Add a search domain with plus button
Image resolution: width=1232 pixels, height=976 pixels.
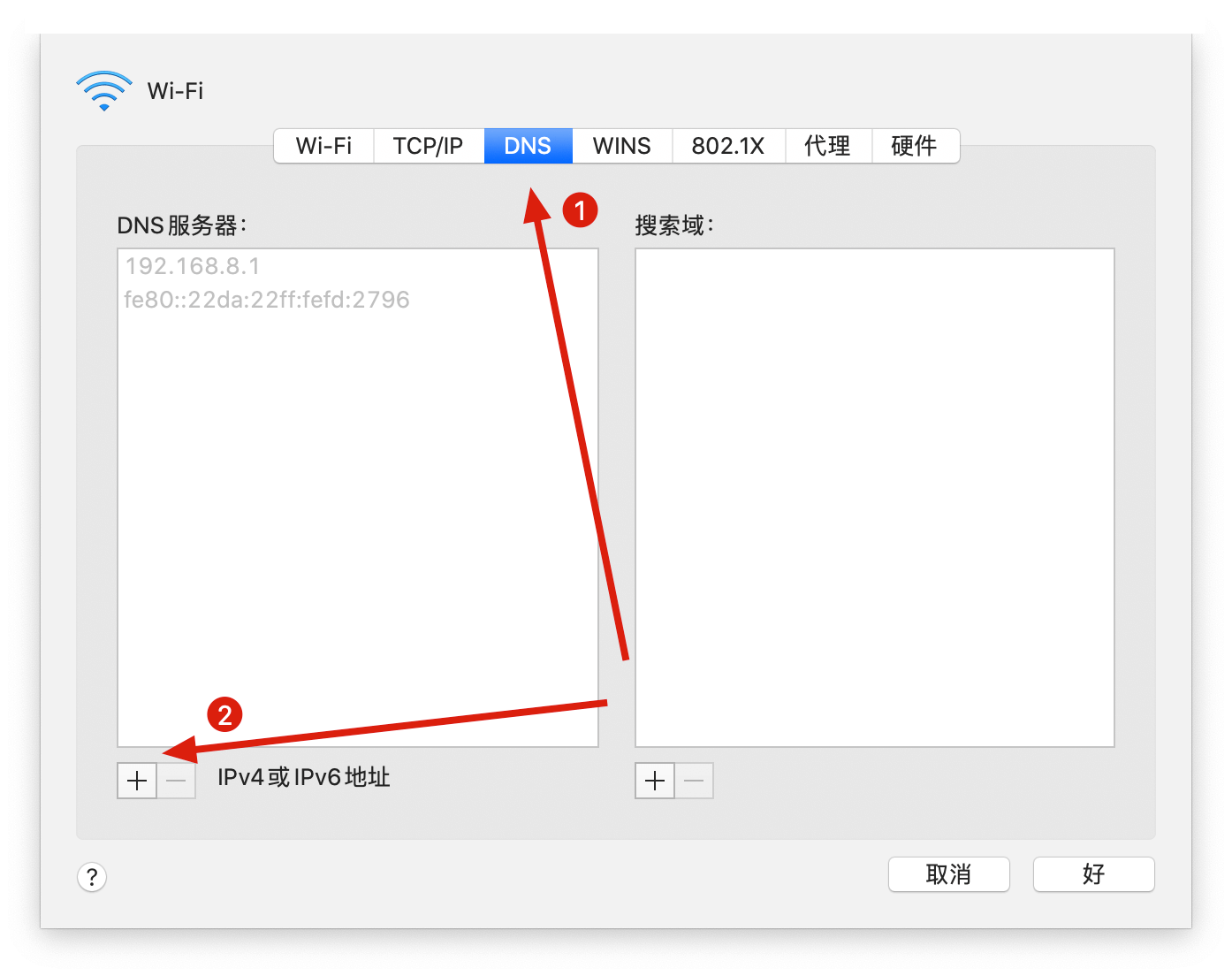(x=655, y=781)
